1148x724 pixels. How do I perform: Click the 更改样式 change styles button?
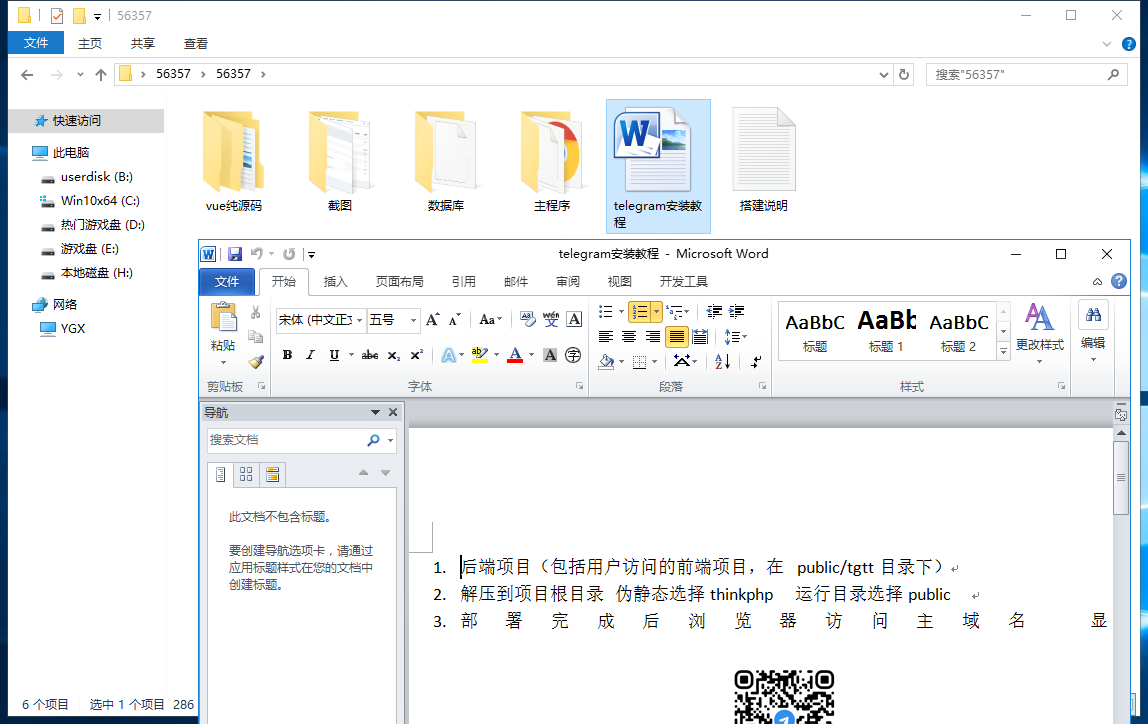[1040, 340]
